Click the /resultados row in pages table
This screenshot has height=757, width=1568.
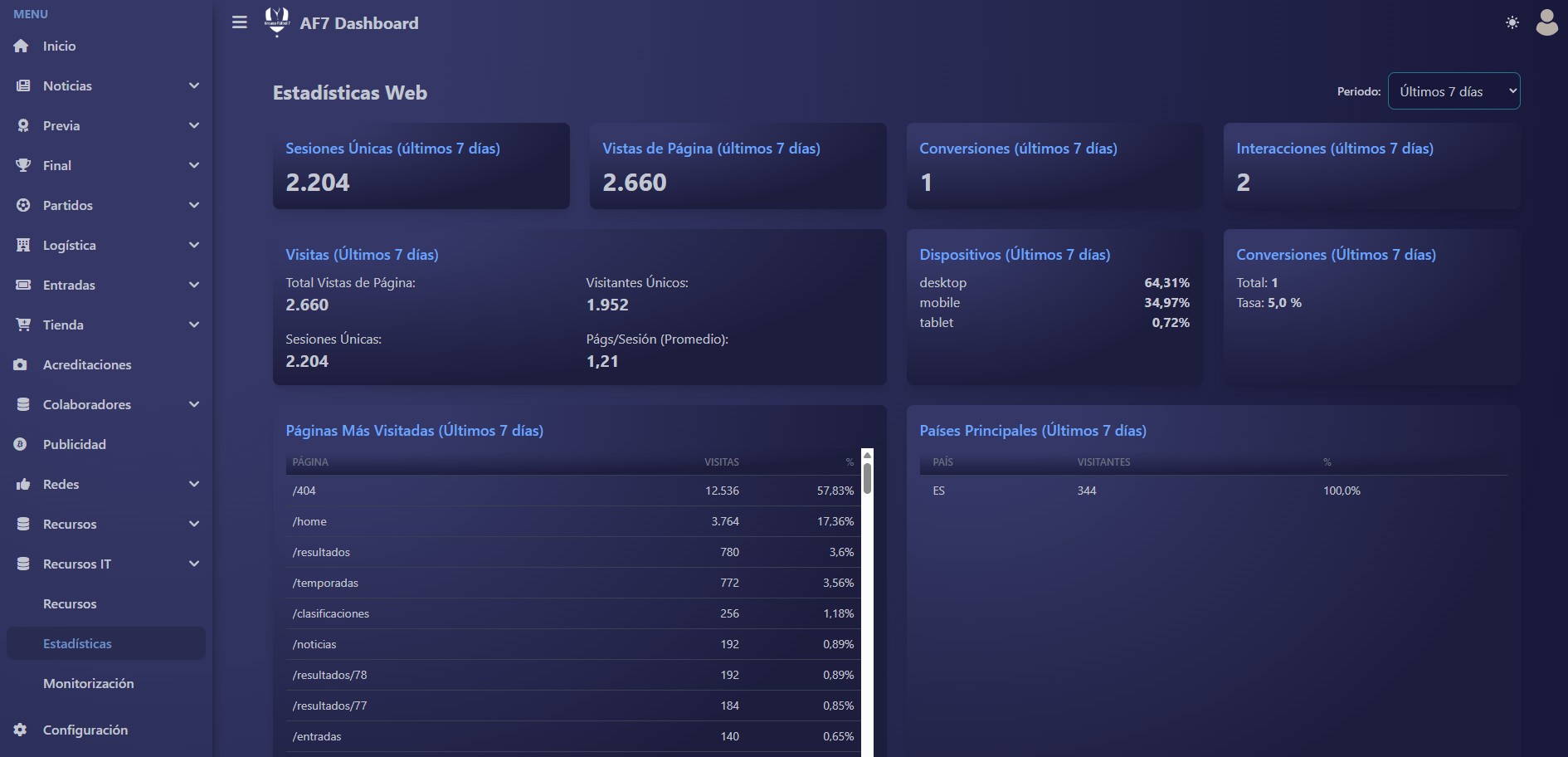573,552
